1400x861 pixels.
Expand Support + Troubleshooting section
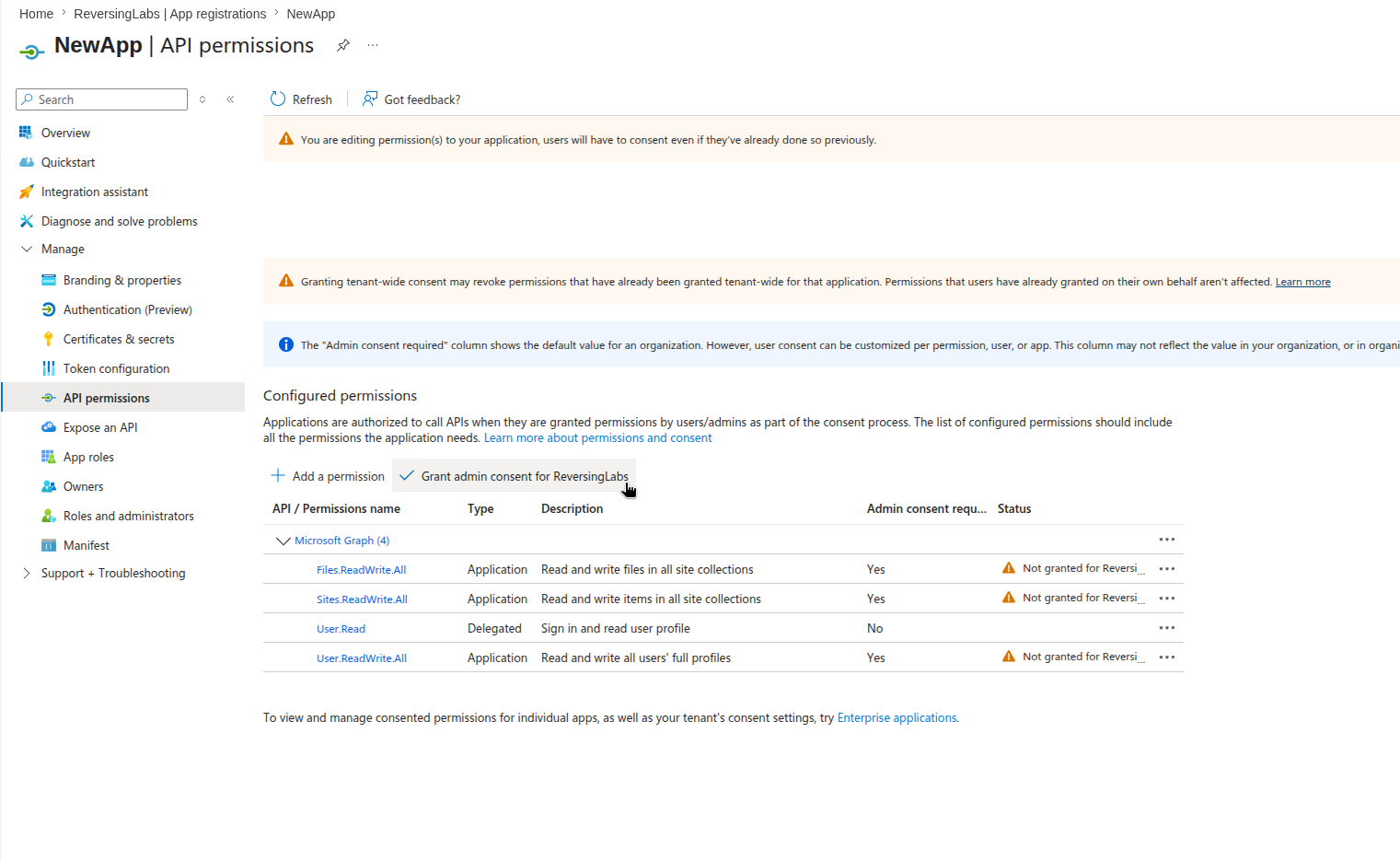(26, 573)
